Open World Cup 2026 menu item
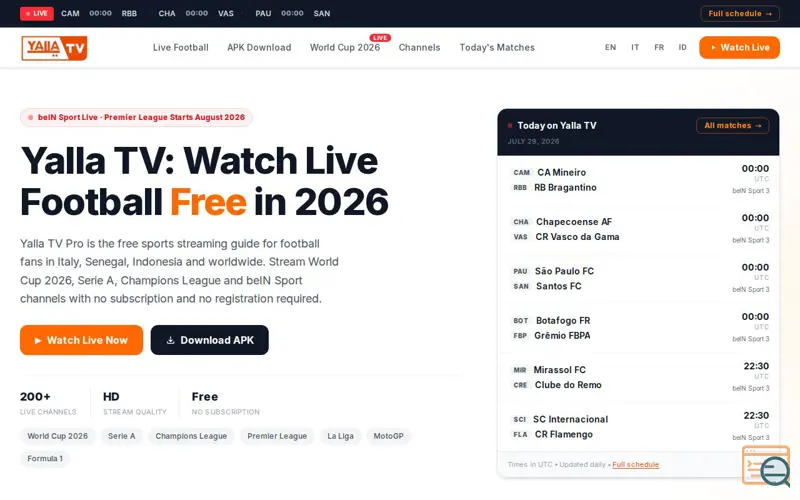The height and width of the screenshot is (500, 800). coord(345,47)
